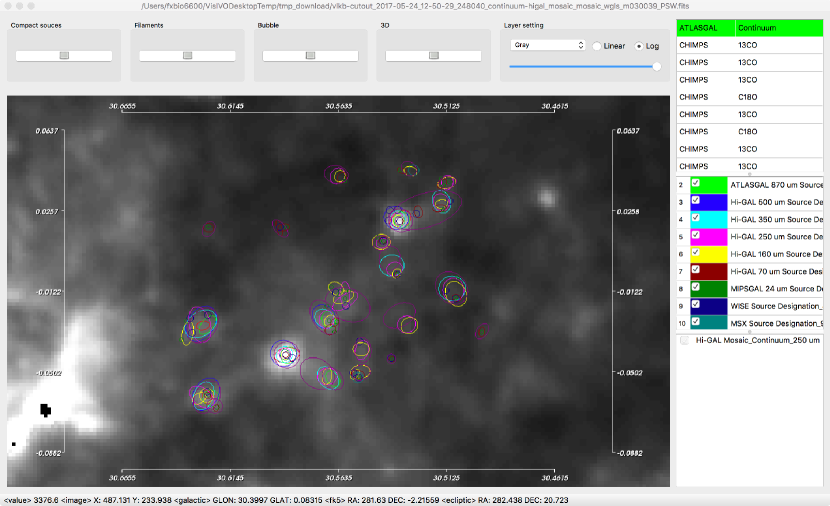The image size is (830, 506).
Task: Select layer name Hi-GAL 160 um Source
Action: [x=776, y=254]
